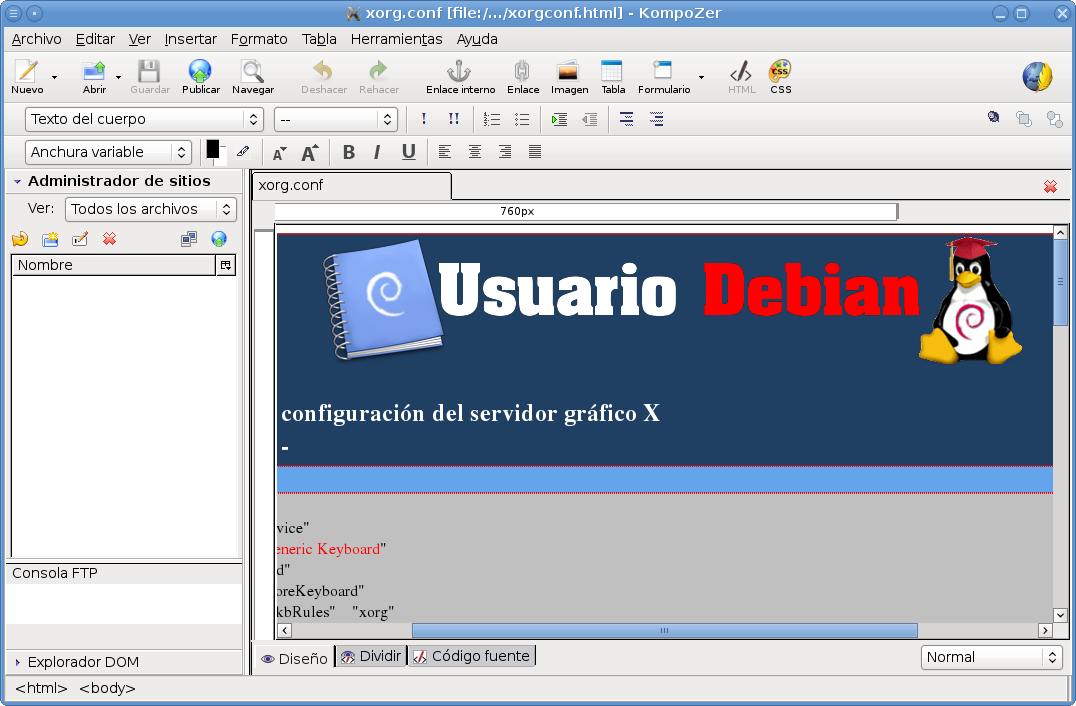The height and width of the screenshot is (706, 1076).
Task: Click the highlighter pen color icon
Action: tap(243, 152)
